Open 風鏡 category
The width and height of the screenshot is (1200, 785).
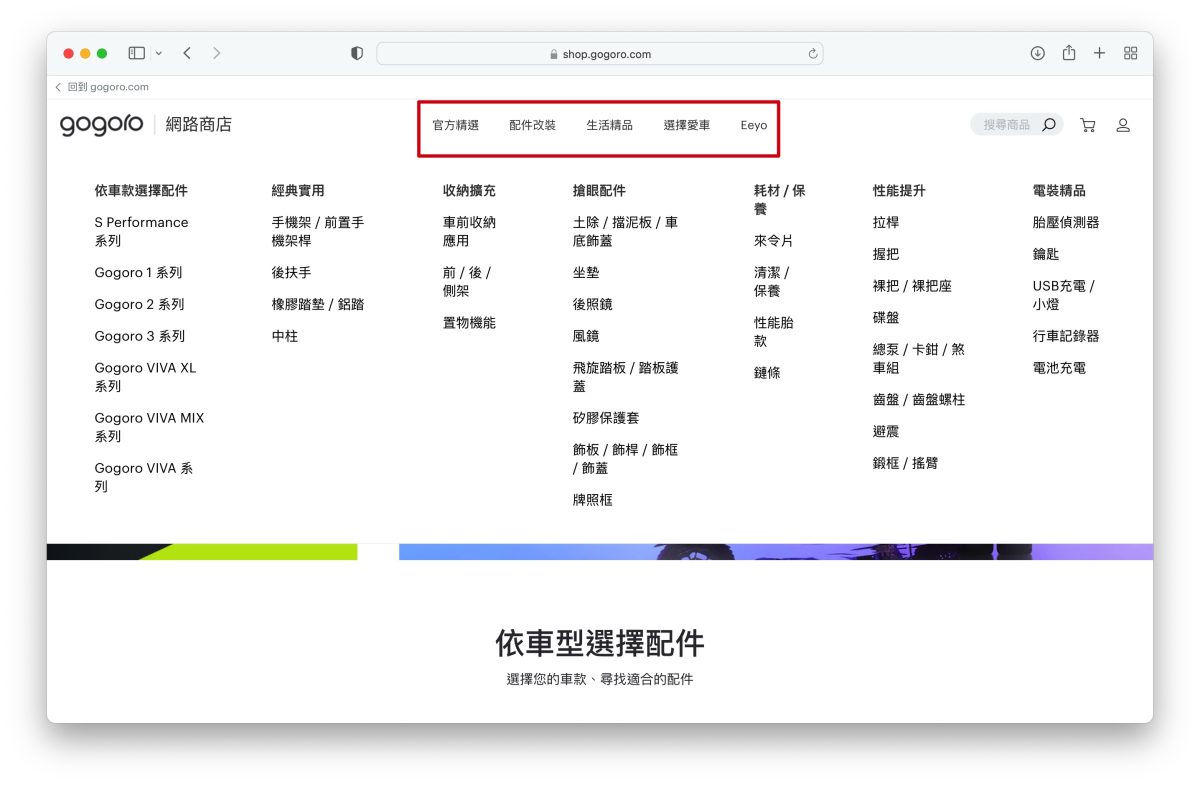click(586, 336)
